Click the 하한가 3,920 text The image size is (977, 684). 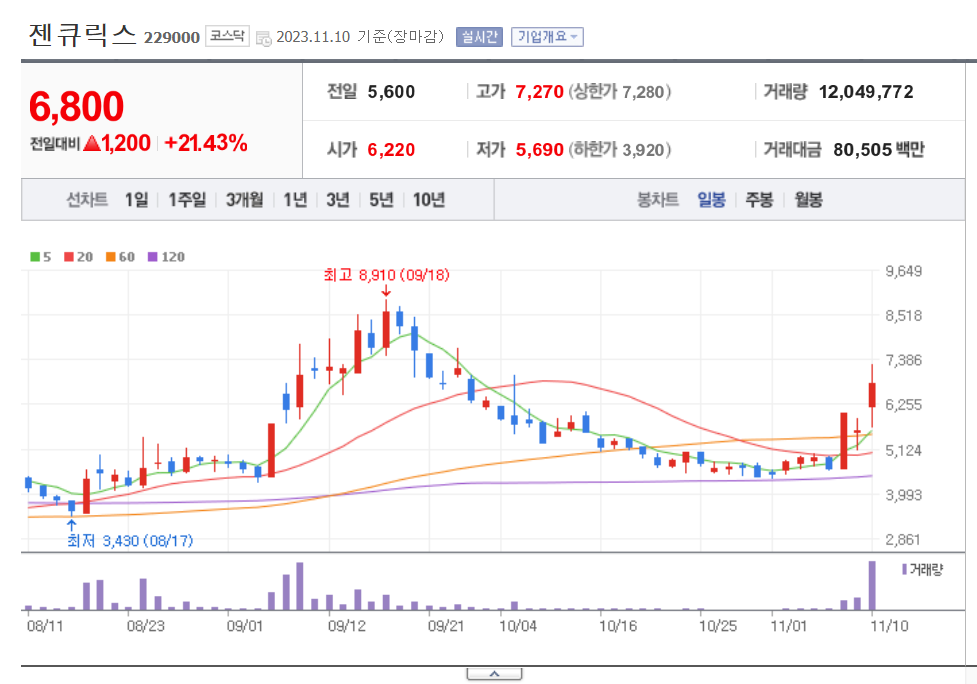[x=619, y=150]
